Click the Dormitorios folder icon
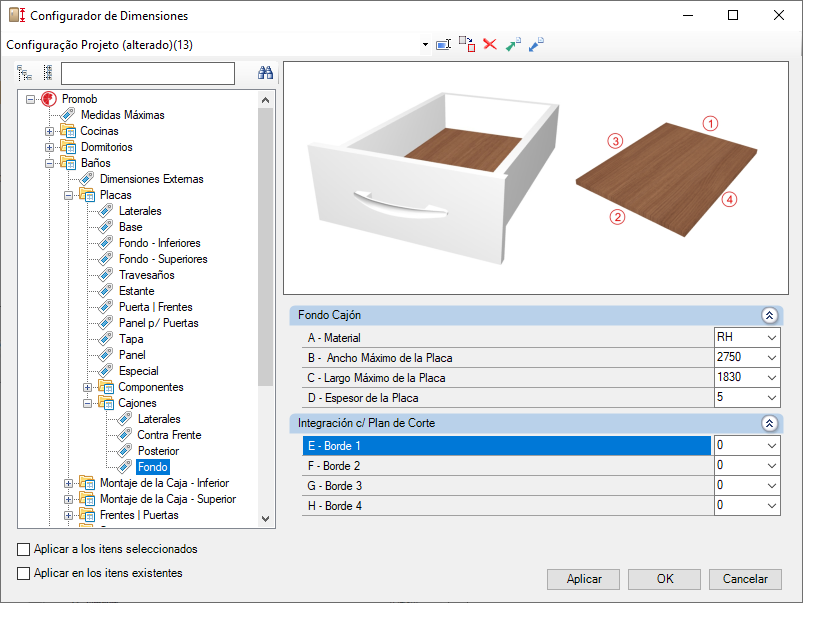Screen dimensions: 831x617 (x=68, y=147)
